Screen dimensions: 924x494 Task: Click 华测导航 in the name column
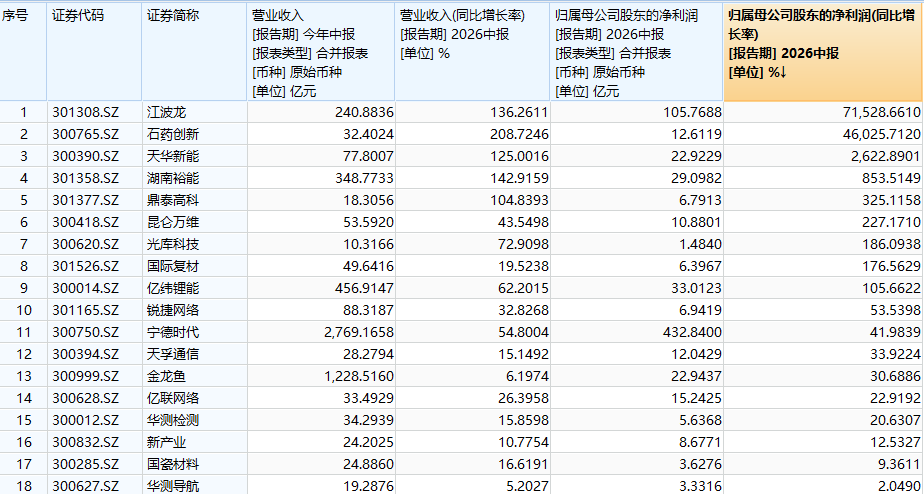click(x=173, y=486)
